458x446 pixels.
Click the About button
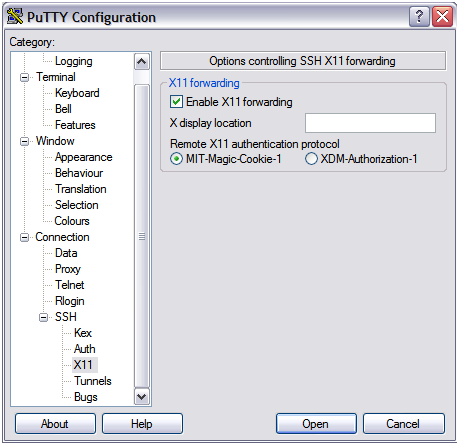tap(55, 424)
